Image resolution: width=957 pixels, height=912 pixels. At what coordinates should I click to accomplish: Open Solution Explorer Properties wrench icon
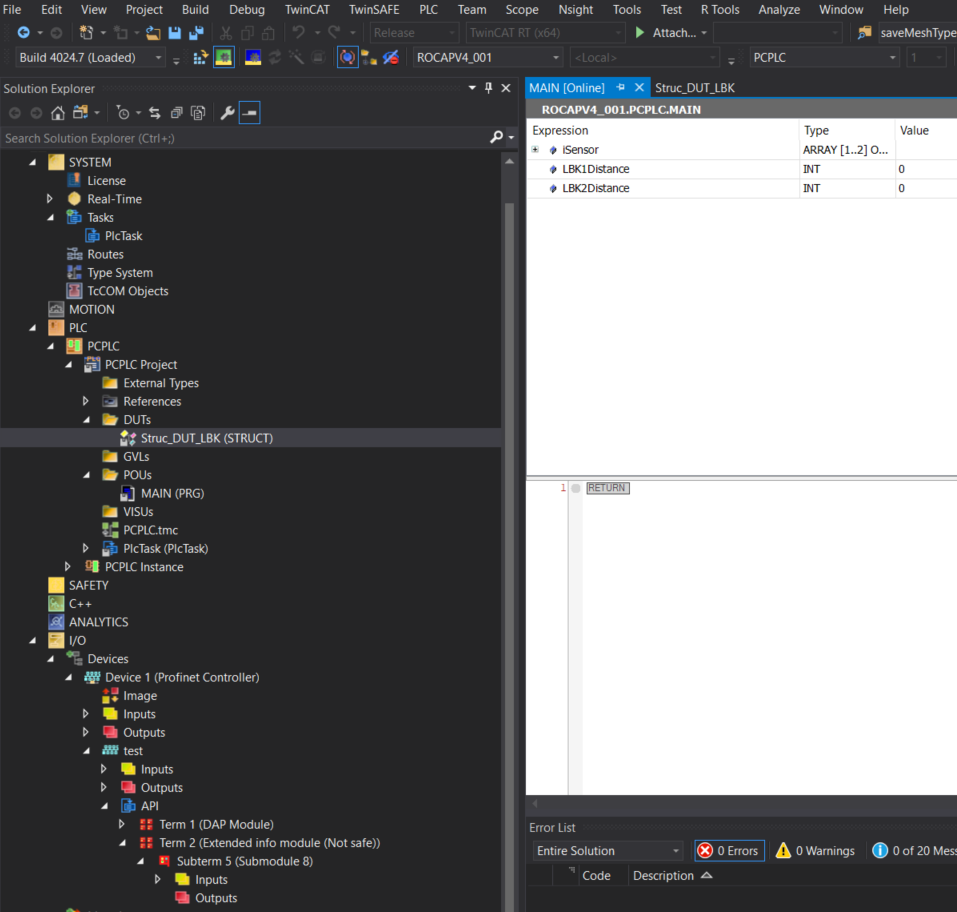point(228,111)
